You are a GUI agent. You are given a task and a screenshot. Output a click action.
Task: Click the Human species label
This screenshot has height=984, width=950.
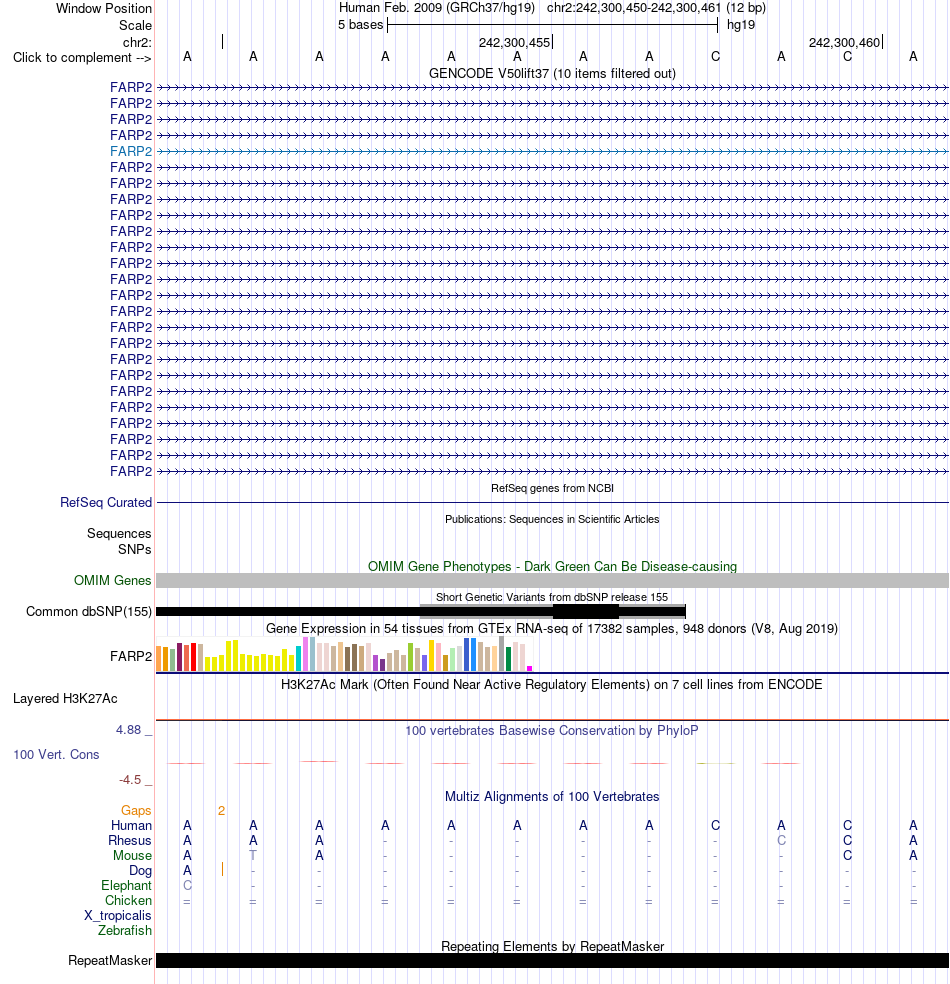click(x=131, y=825)
